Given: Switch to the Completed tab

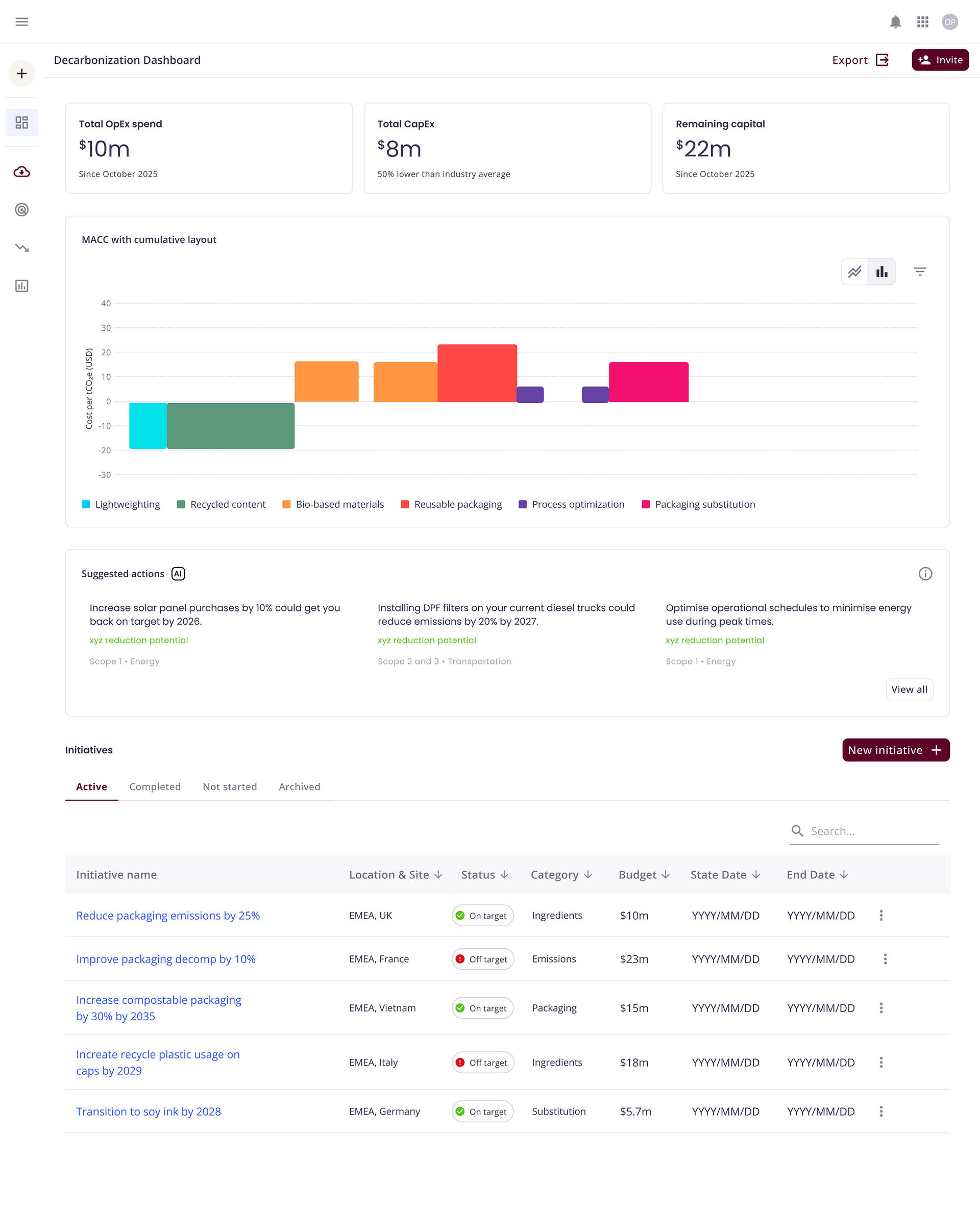Looking at the screenshot, I should (x=155, y=786).
